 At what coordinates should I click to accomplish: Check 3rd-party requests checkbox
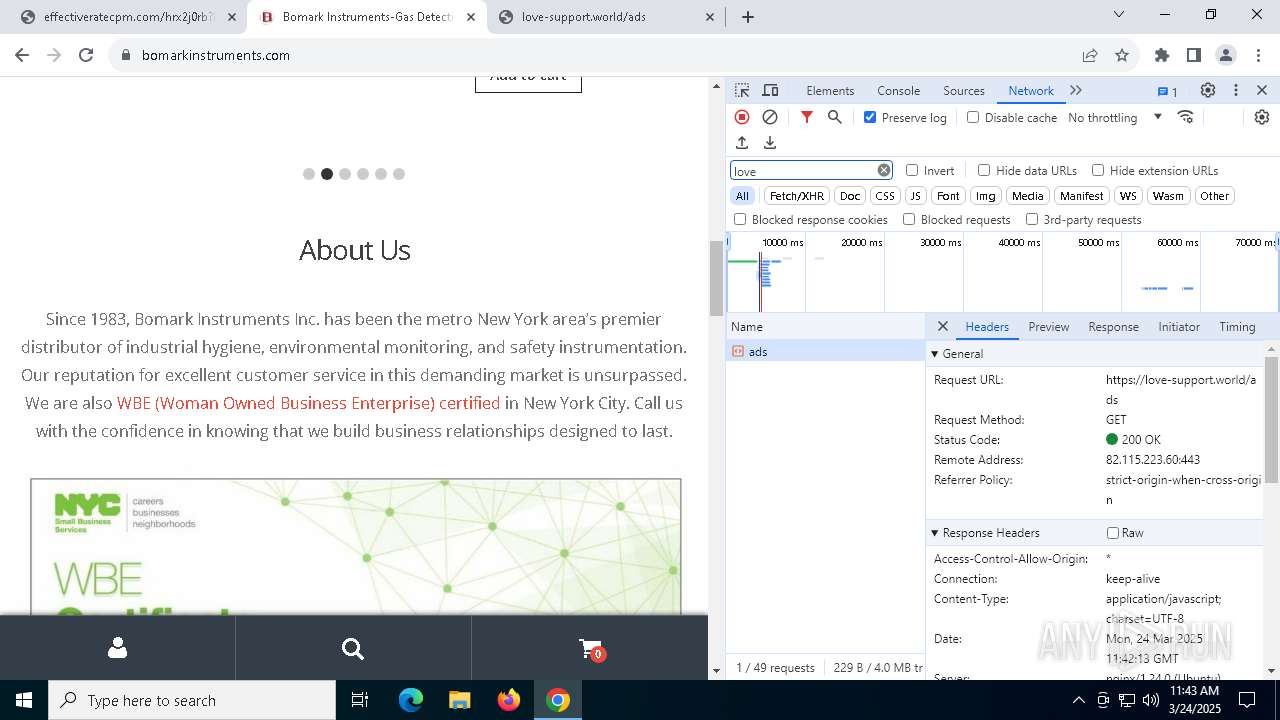click(1032, 219)
